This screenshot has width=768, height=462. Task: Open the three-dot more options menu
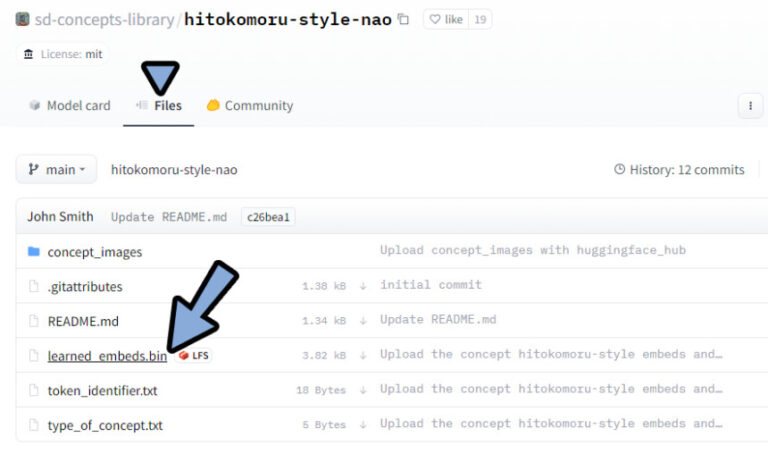pyautogui.click(x=749, y=105)
